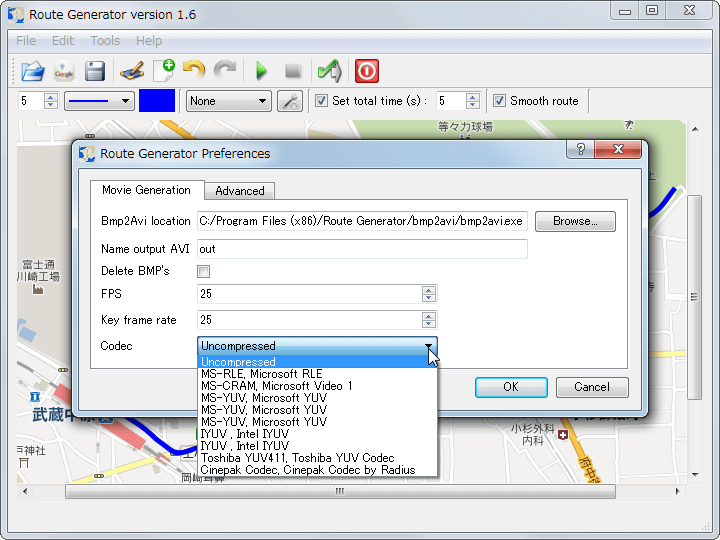The width and height of the screenshot is (720, 540).
Task: Open the Help menu
Action: pos(149,41)
